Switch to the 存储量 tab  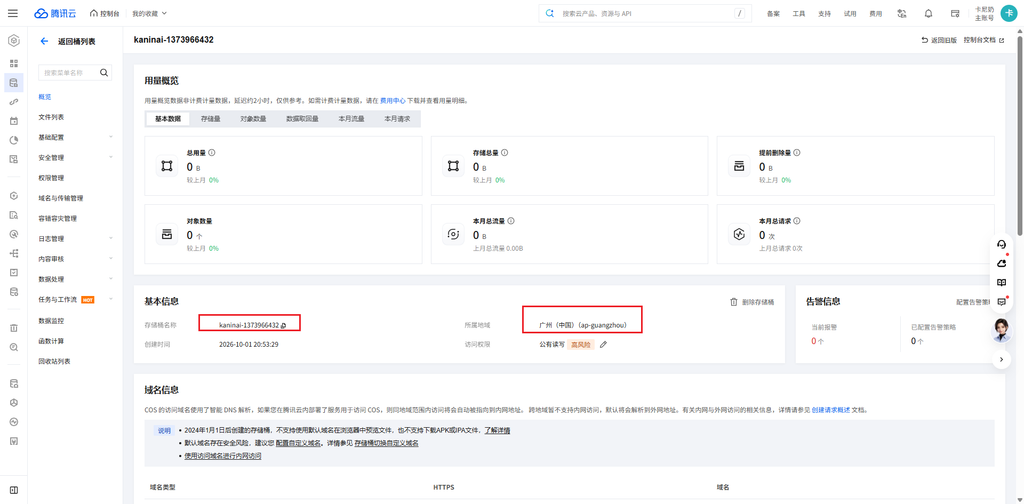point(210,119)
